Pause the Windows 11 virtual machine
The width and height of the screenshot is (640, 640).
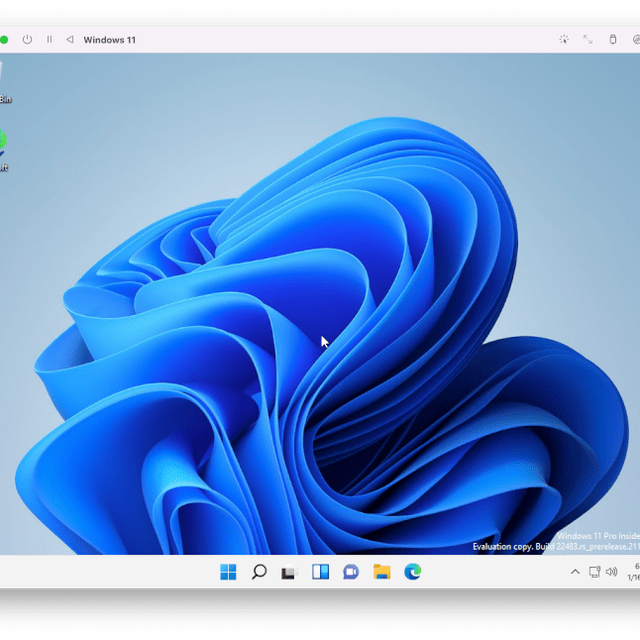49,40
